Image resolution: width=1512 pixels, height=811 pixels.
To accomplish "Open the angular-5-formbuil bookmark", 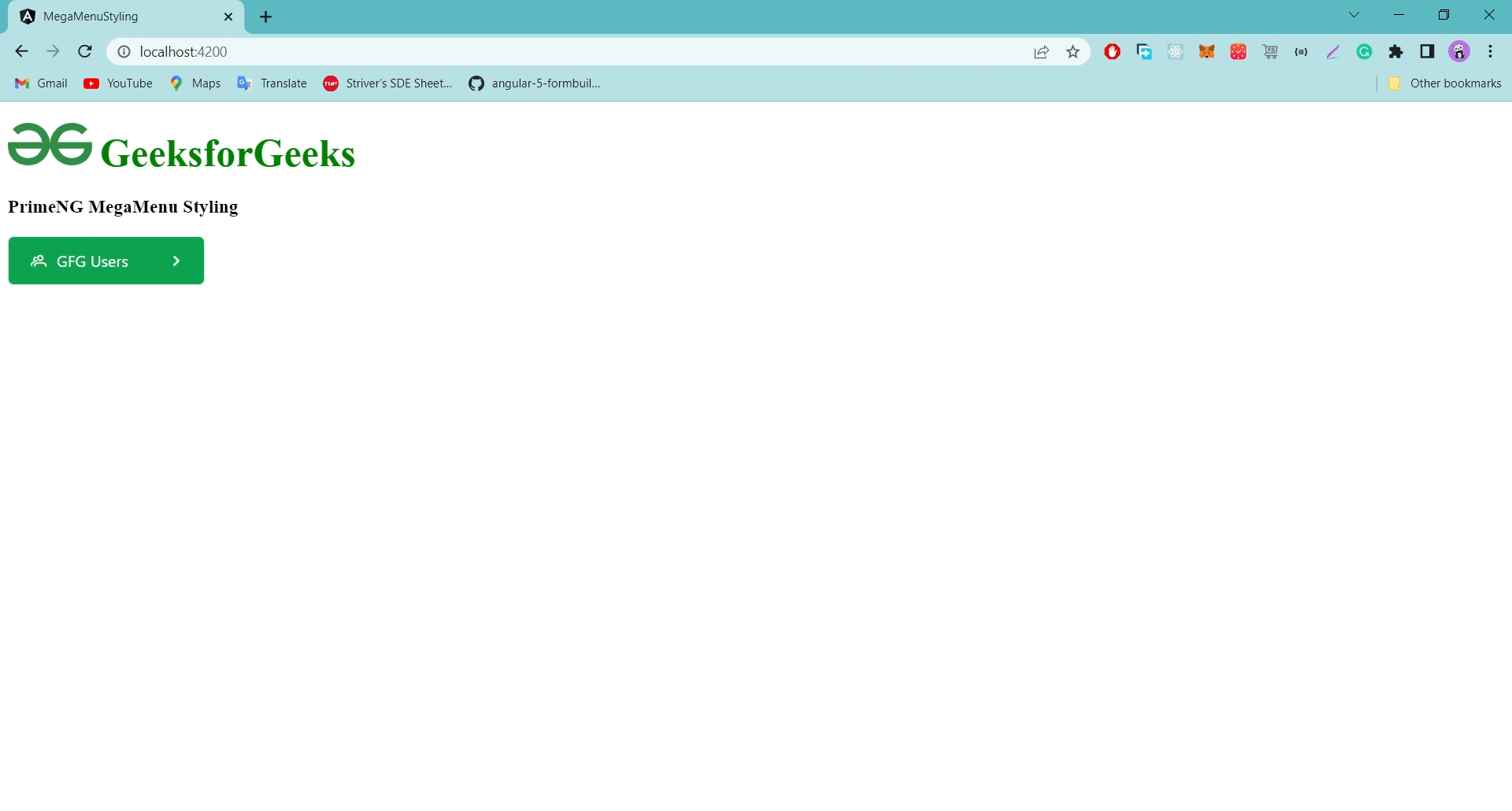I will (535, 83).
